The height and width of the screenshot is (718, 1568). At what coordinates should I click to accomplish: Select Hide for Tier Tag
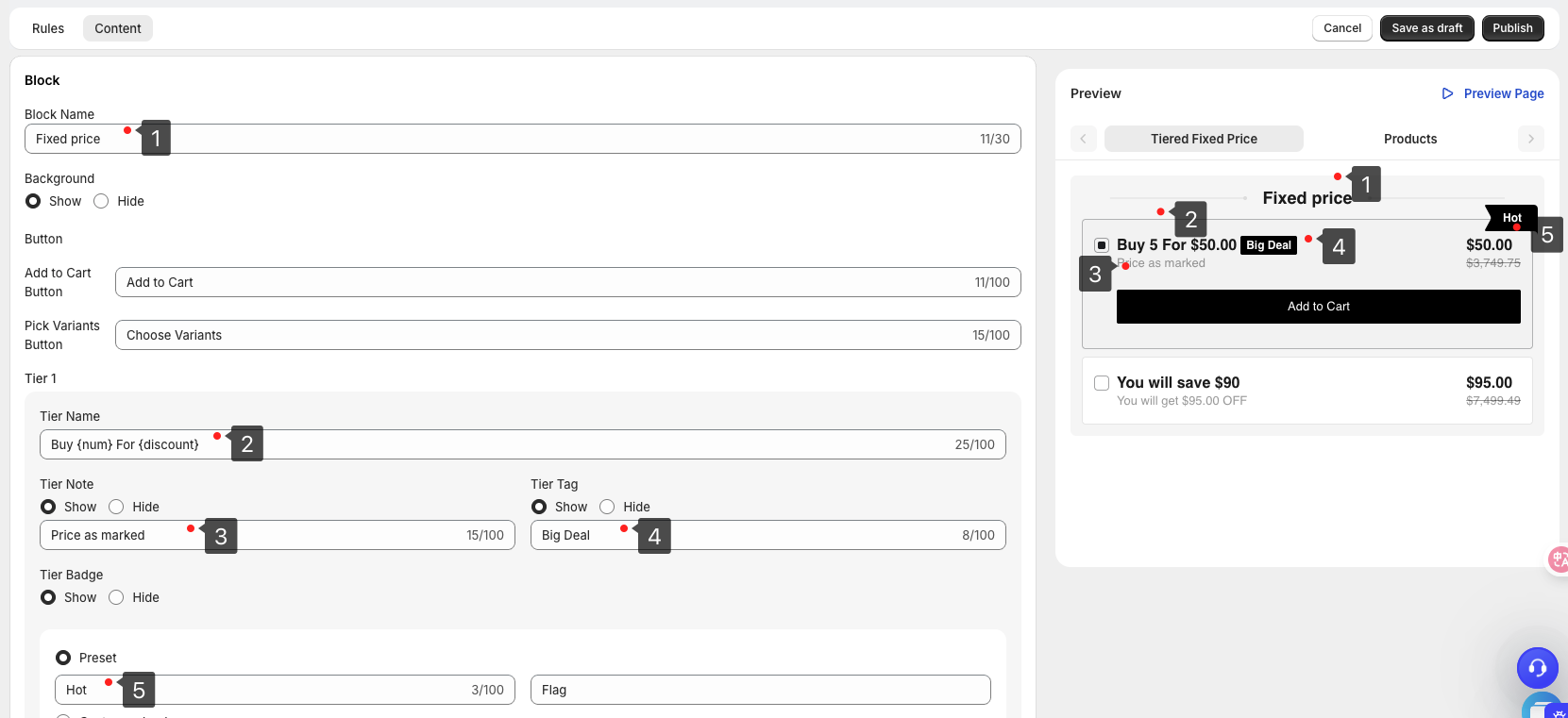point(608,507)
